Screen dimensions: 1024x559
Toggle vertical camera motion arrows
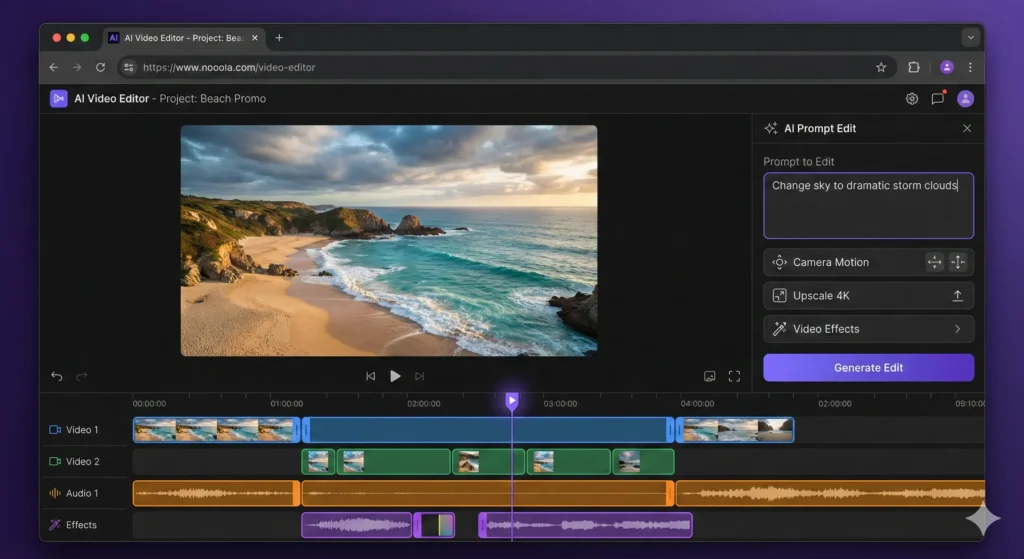tap(958, 262)
